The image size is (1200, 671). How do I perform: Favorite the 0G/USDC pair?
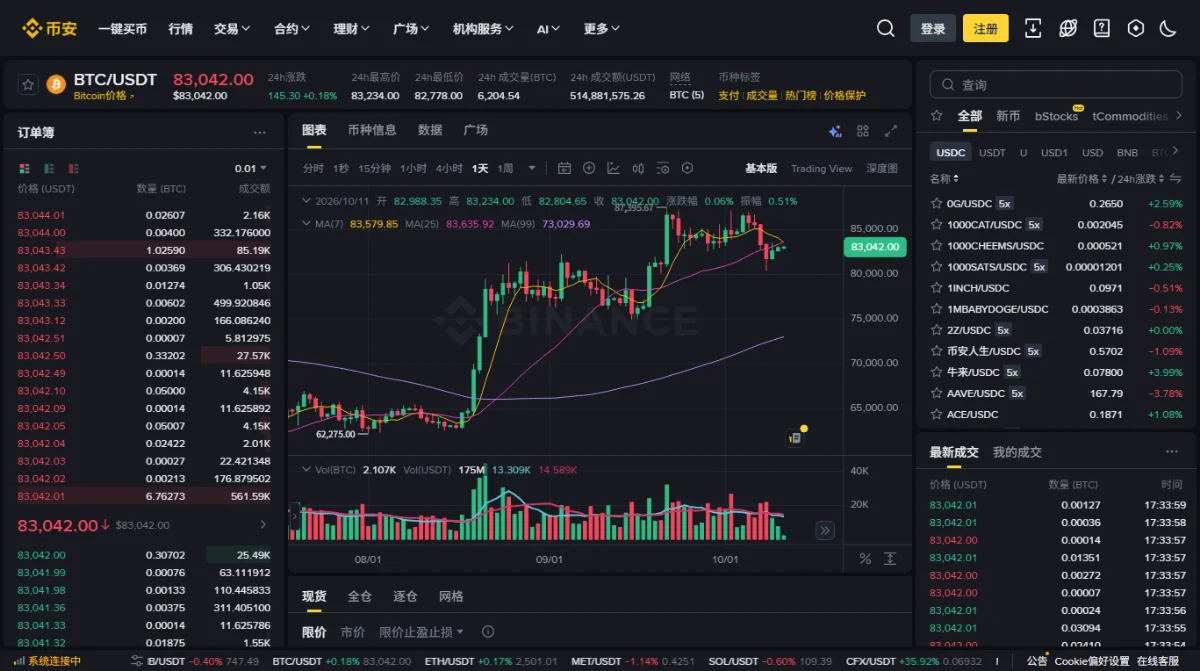(936, 203)
